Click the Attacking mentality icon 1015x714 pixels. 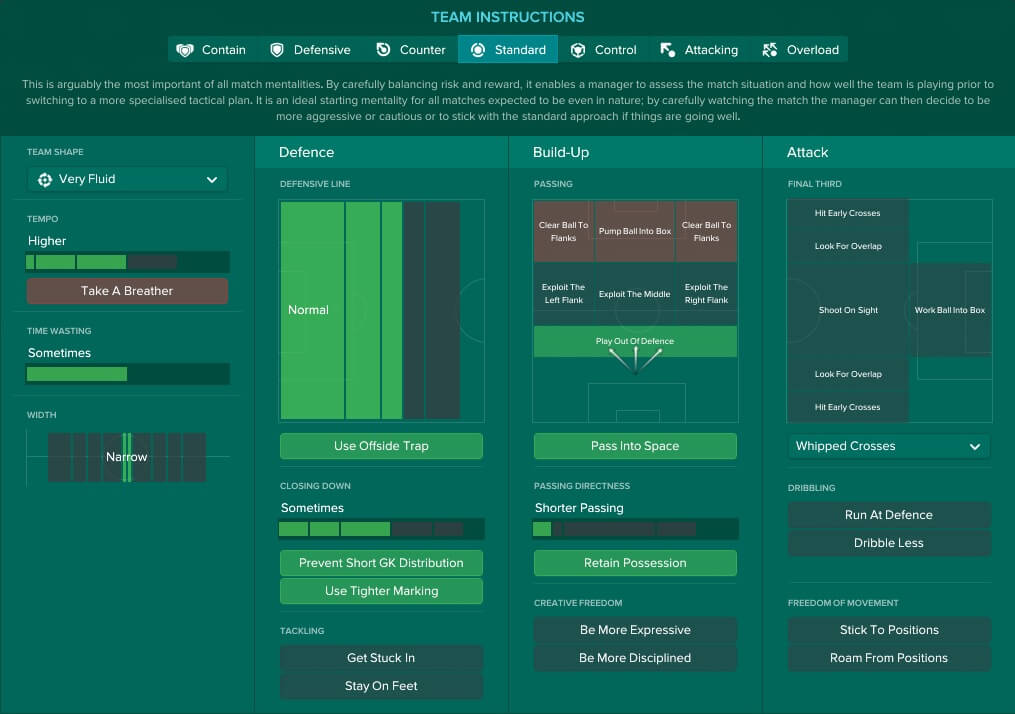pyautogui.click(x=667, y=50)
